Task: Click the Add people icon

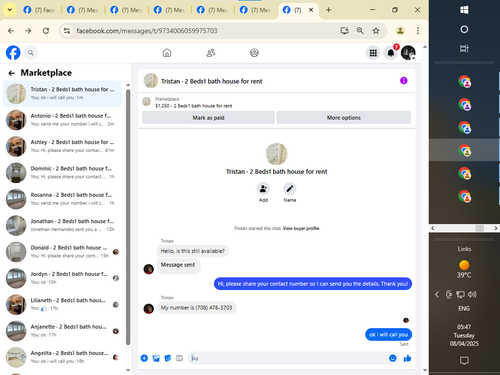Action: coord(263,189)
